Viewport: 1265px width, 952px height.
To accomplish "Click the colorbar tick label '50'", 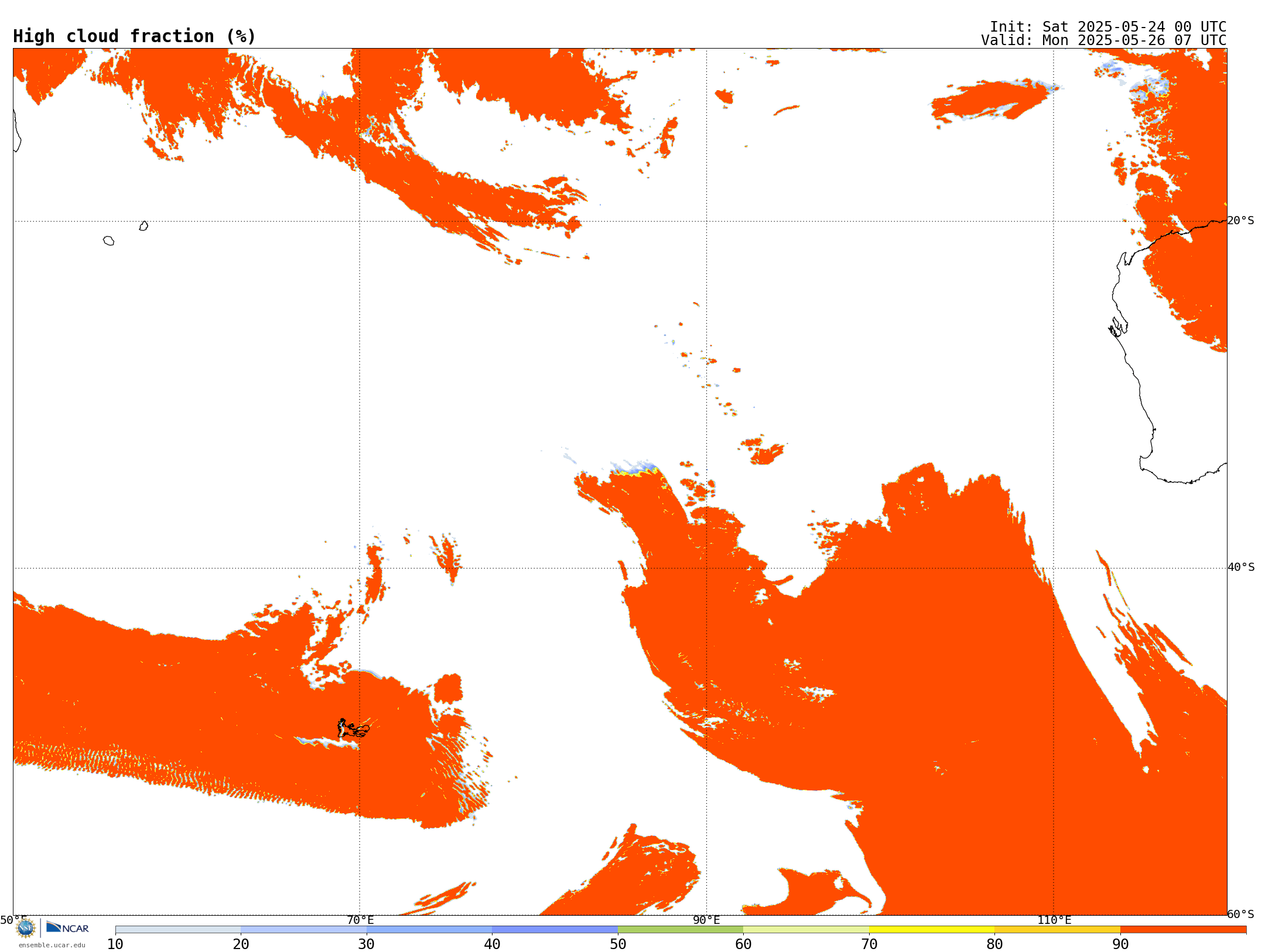I will pos(618,944).
